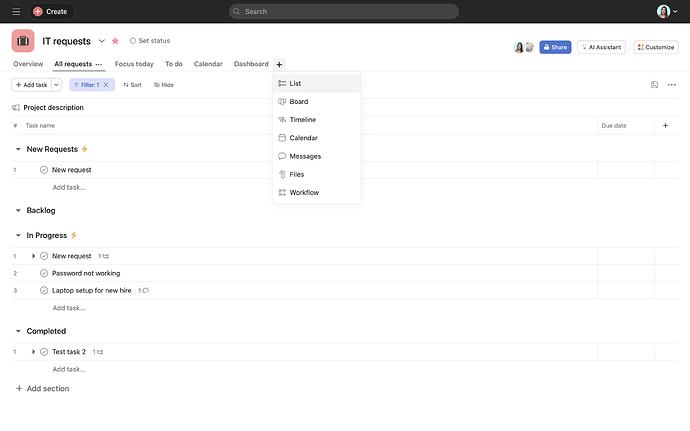Expand subtasks of Test task 2
The width and height of the screenshot is (690, 431).
(x=33, y=352)
